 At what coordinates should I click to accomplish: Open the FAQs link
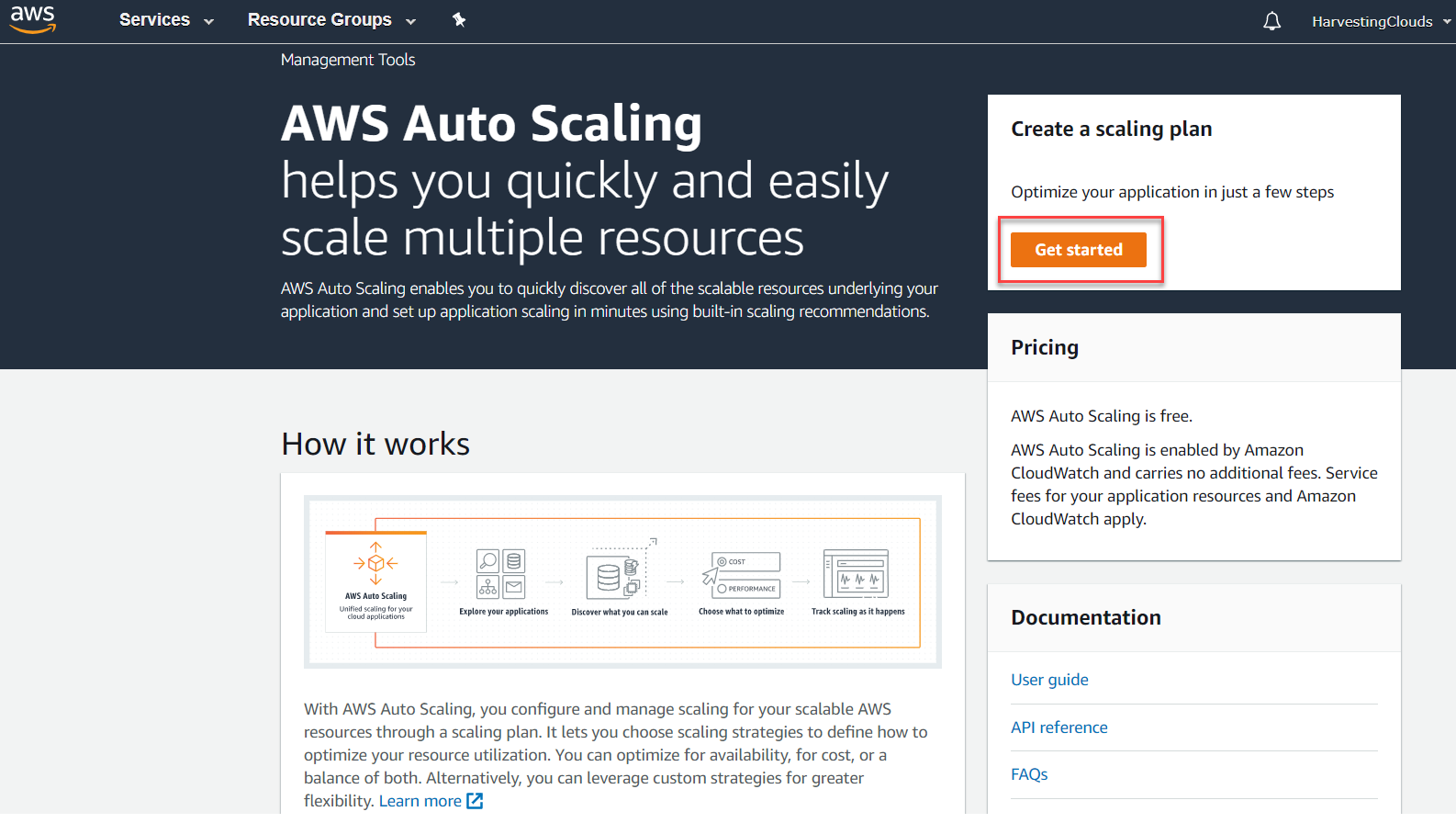1029,774
